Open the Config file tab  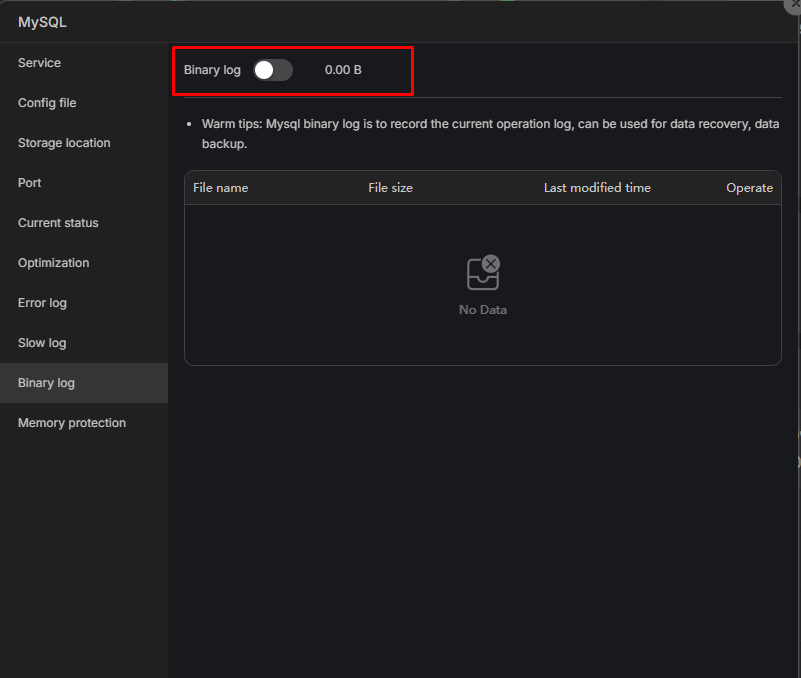click(x=84, y=103)
